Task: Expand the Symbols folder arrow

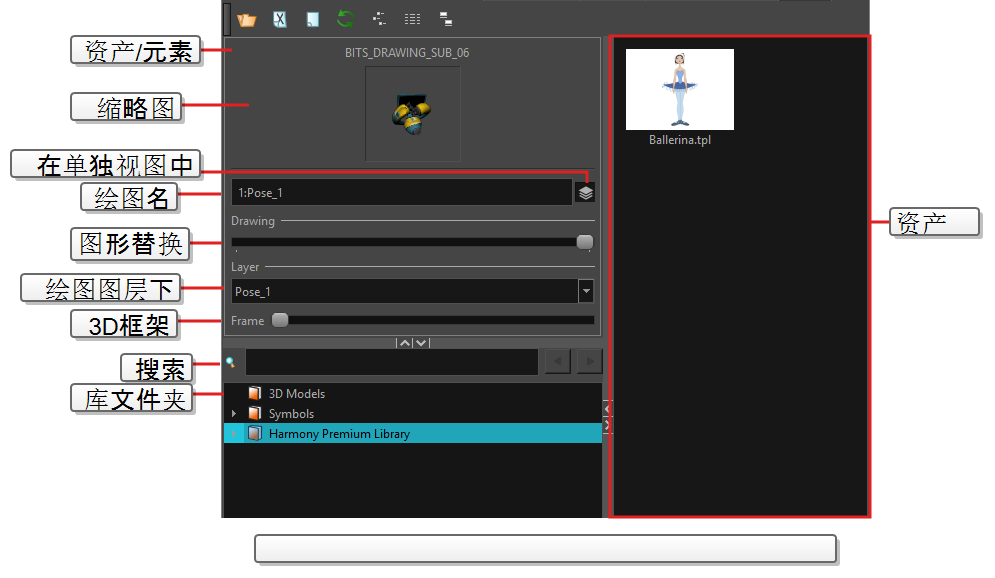Action: pos(235,414)
